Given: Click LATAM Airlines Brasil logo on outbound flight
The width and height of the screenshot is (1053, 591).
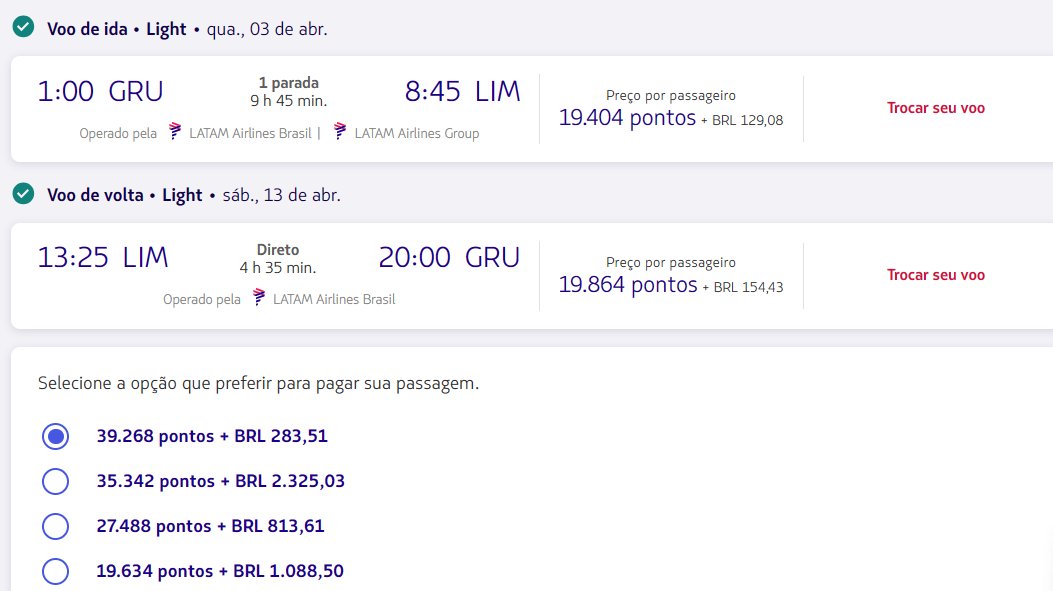Looking at the screenshot, I should coord(175,132).
